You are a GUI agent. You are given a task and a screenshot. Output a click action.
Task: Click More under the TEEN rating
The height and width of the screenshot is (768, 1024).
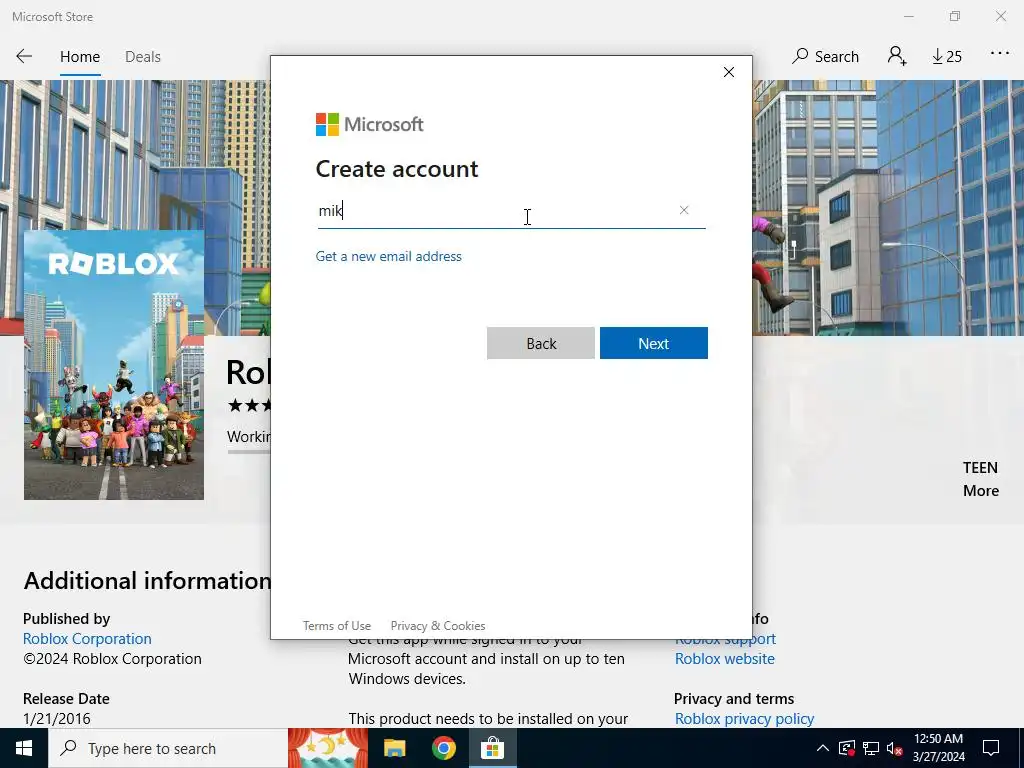pos(981,491)
